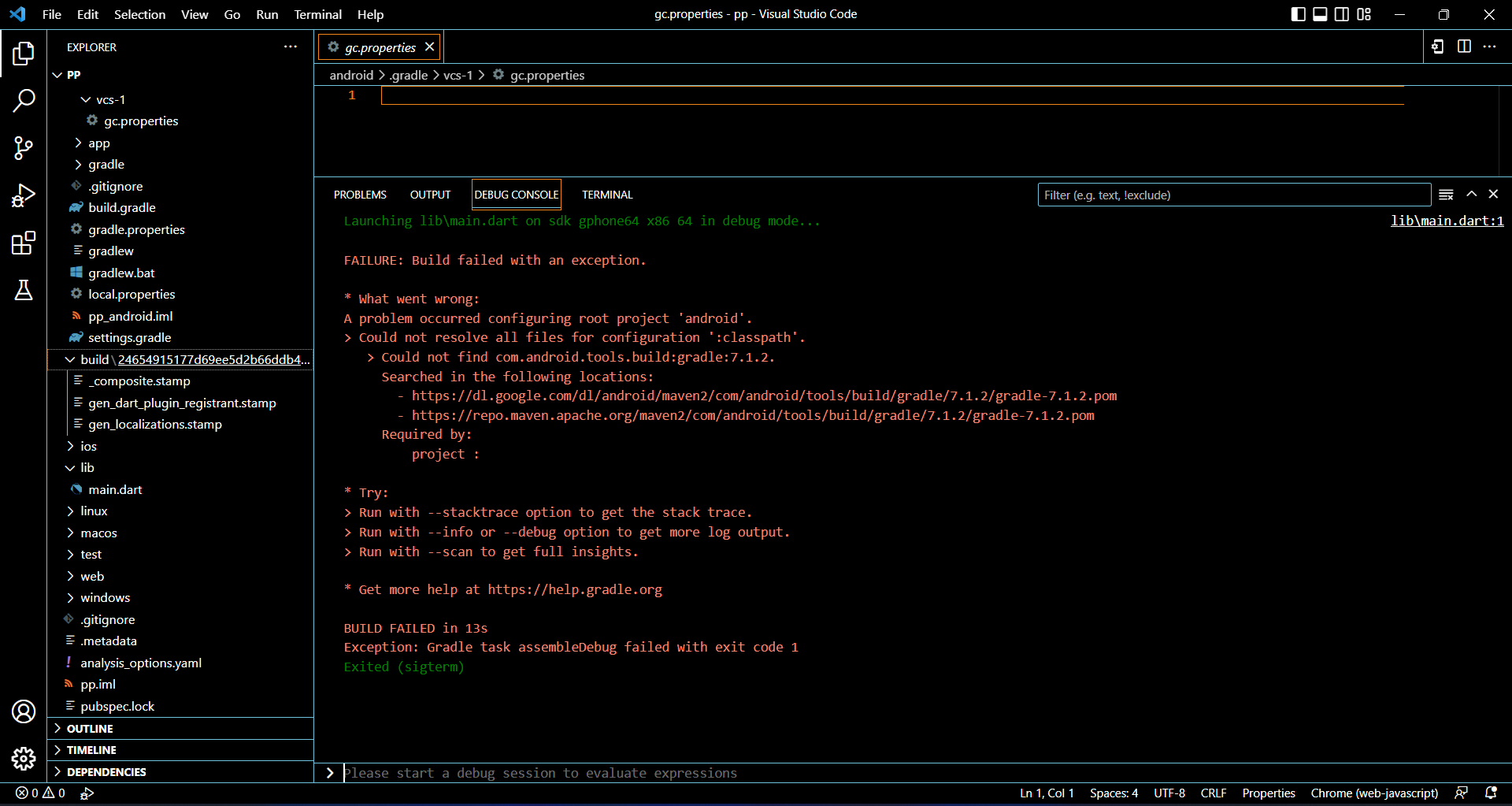Change encoding via UTF-8 status item

tap(1169, 793)
